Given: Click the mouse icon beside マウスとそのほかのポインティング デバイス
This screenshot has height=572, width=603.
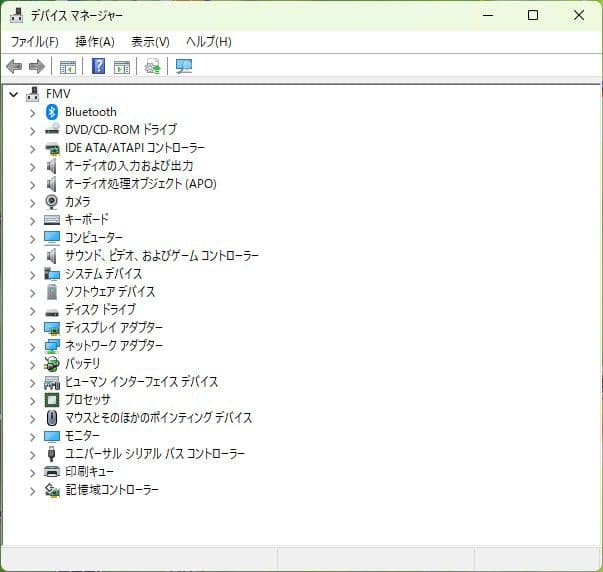Looking at the screenshot, I should tap(52, 418).
